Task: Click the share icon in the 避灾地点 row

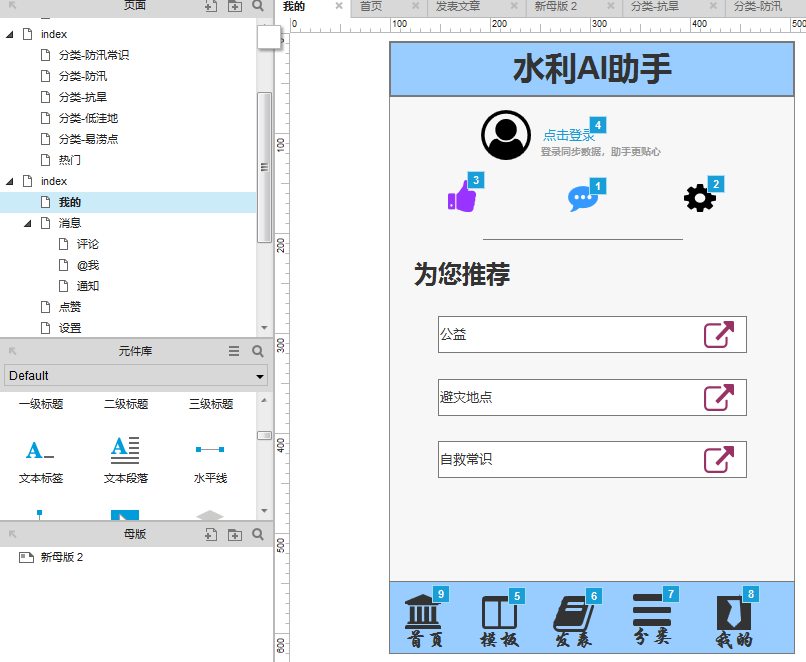Action: click(719, 397)
